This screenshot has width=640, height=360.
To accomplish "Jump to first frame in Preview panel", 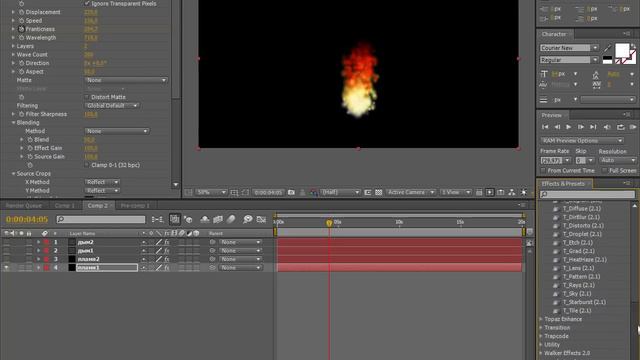I will (545, 127).
